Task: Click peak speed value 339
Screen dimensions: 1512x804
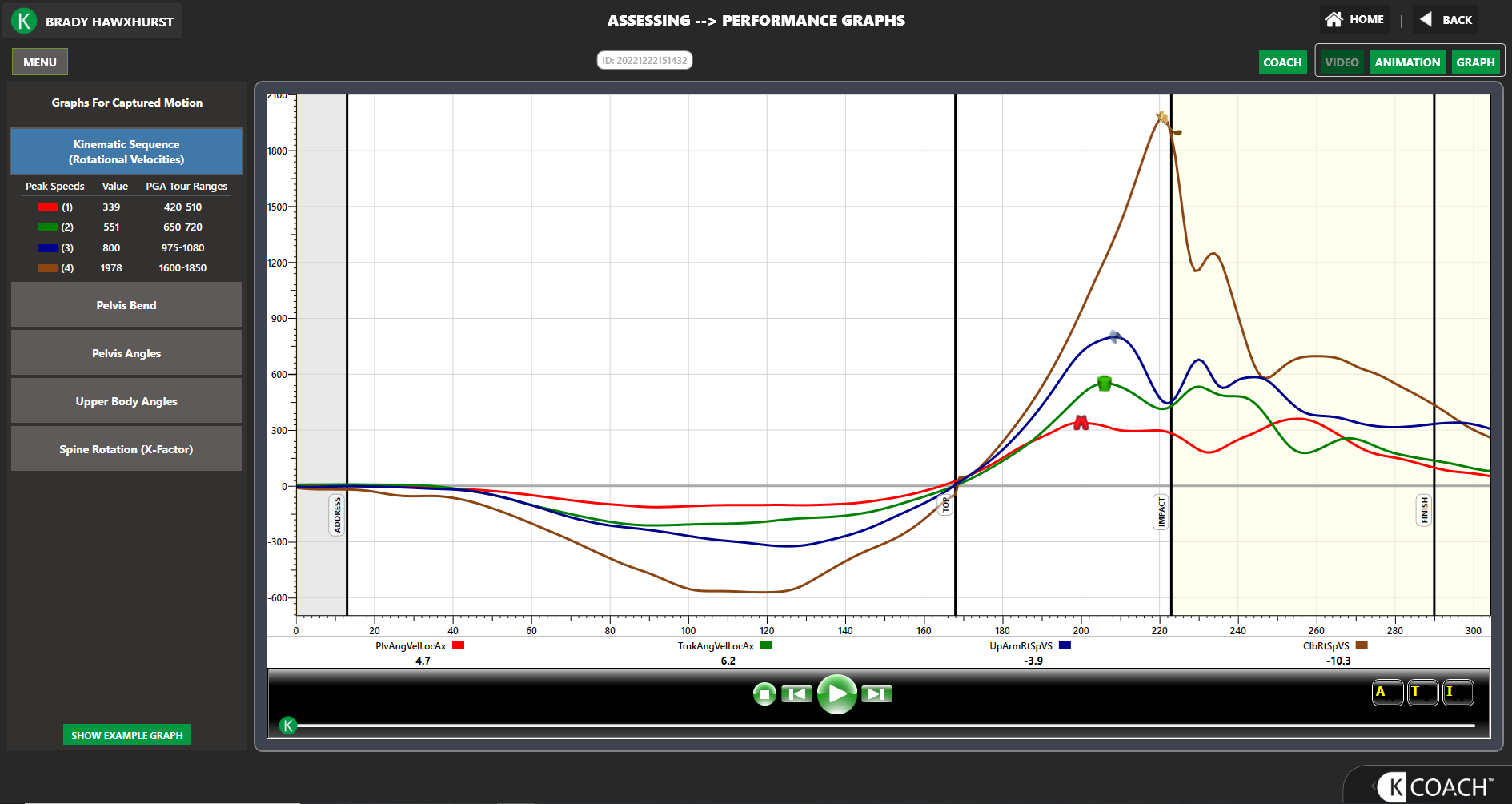Action: (x=111, y=207)
